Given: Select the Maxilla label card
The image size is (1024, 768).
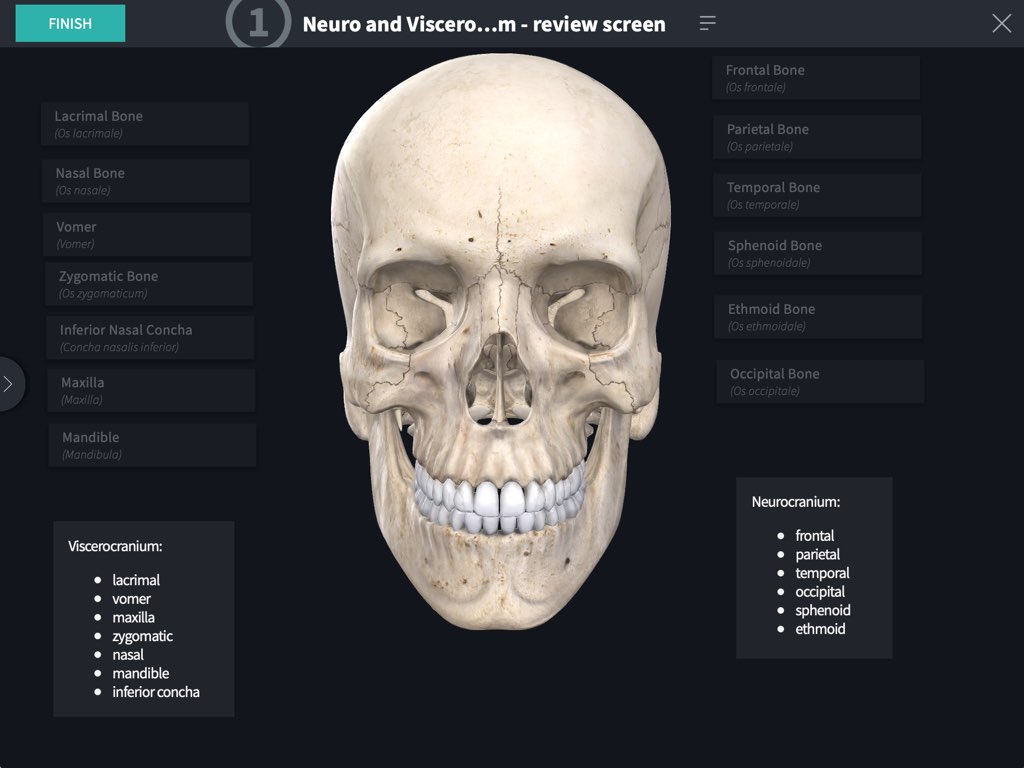Looking at the screenshot, I should pyautogui.click(x=151, y=390).
